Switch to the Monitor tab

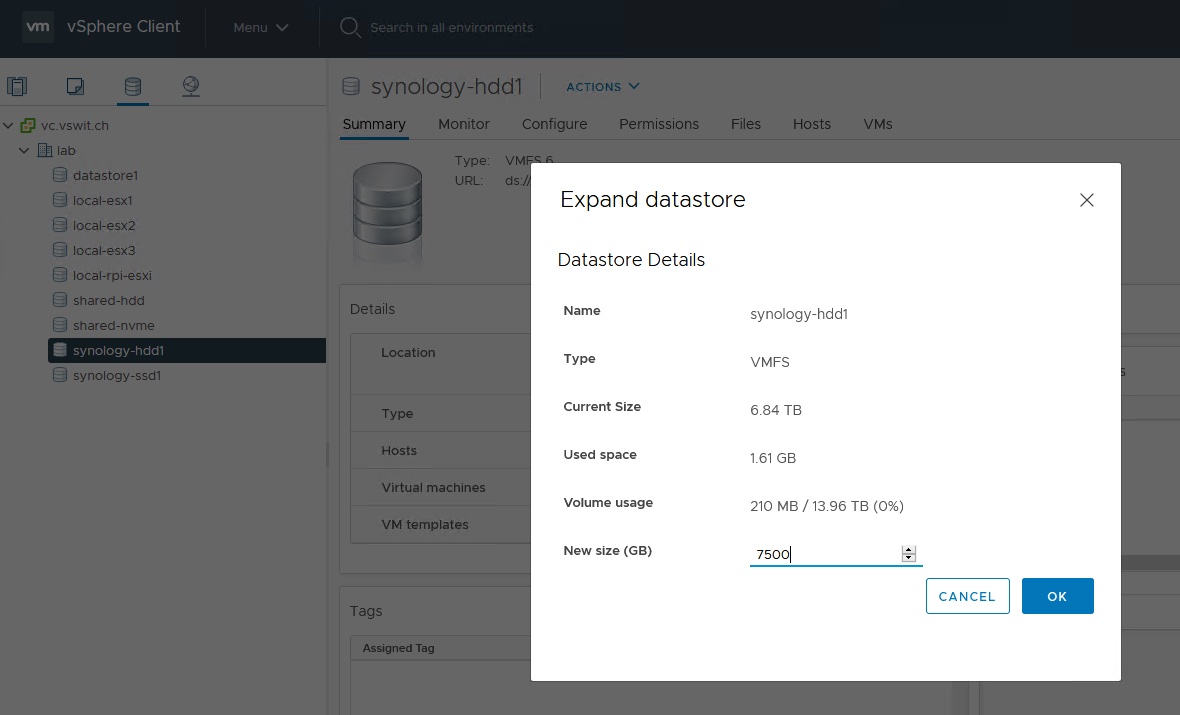[464, 124]
